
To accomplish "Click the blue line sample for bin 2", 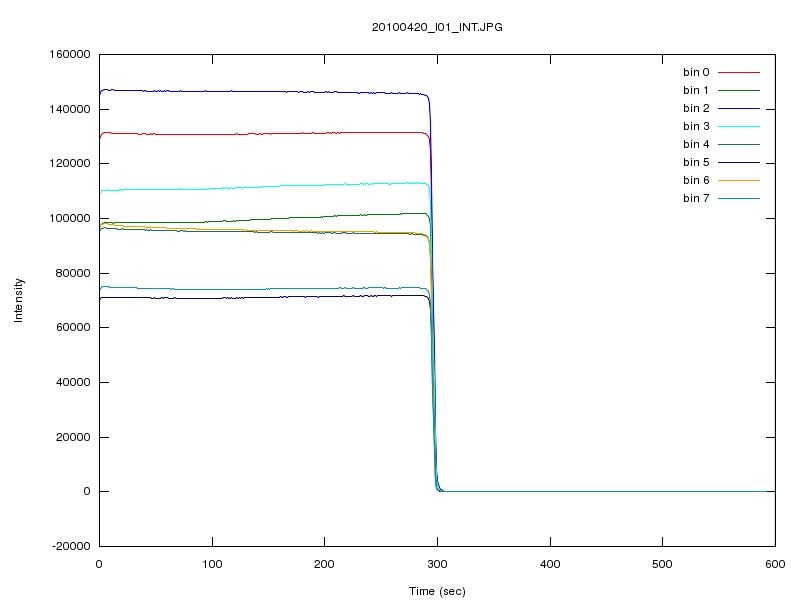I will (739, 108).
